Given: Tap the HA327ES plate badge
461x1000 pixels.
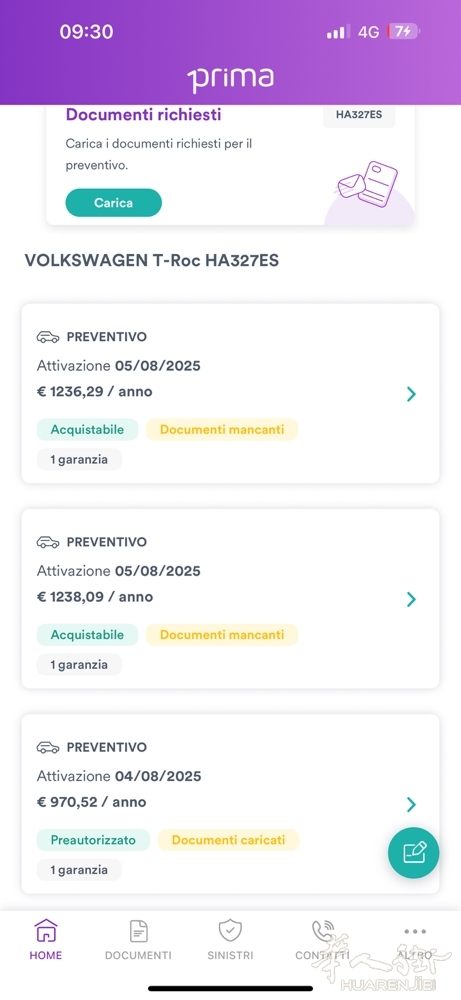Looking at the screenshot, I should pos(359,115).
